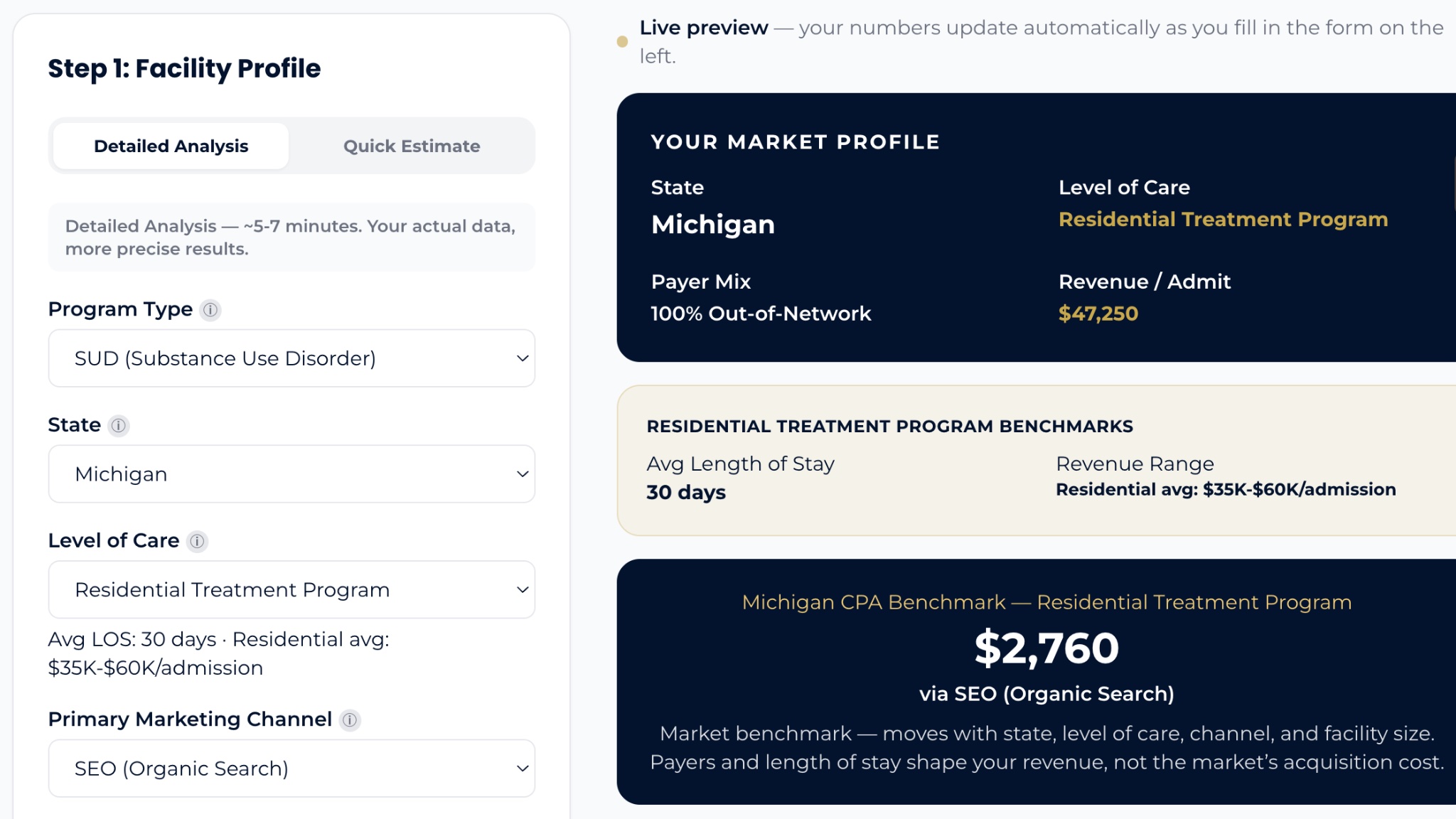Viewport: 1456px width, 819px height.
Task: Select the Detailed Analysis ~5-7 minutes description
Action: [291, 237]
